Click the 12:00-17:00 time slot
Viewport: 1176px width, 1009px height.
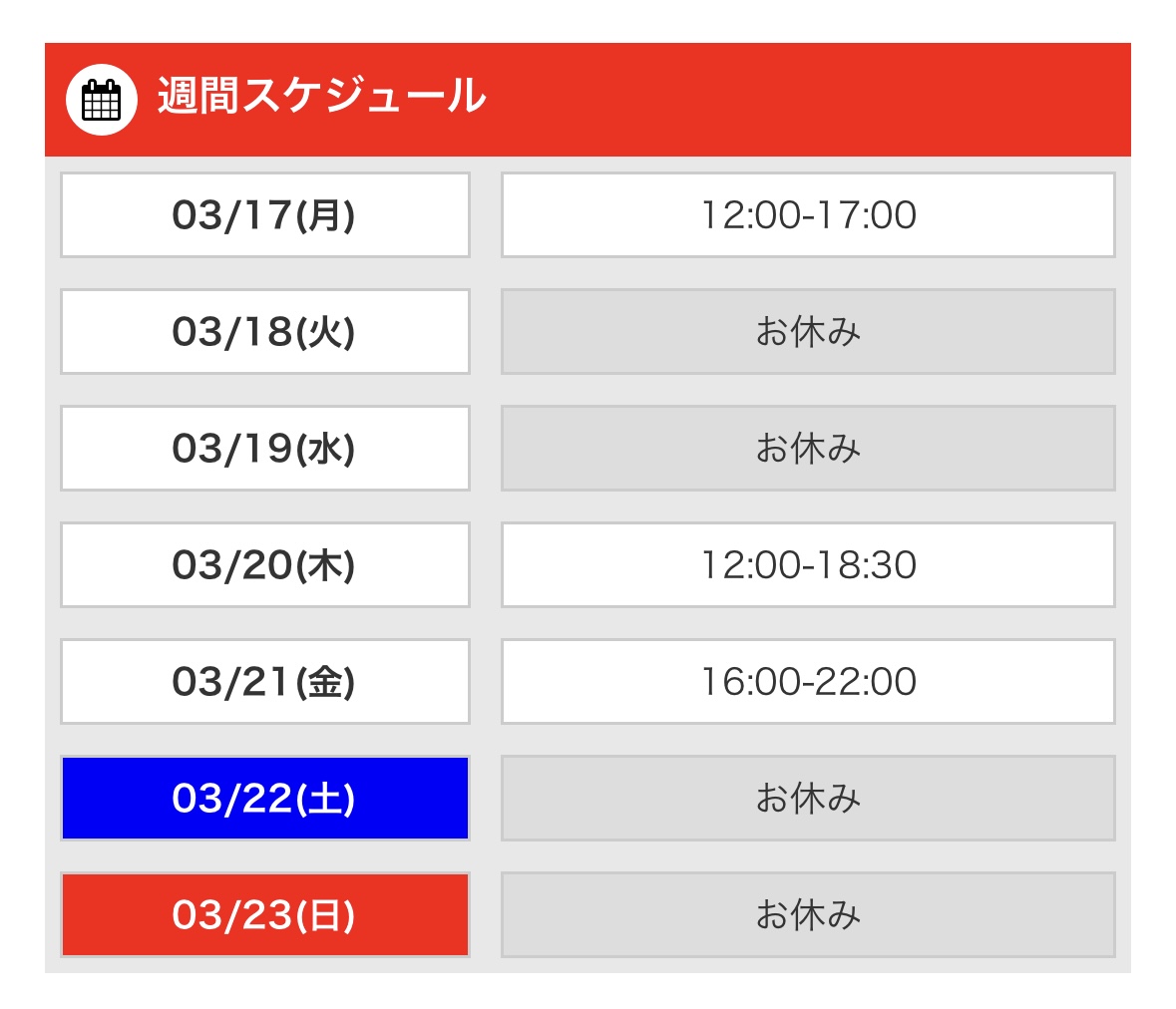pyautogui.click(x=809, y=215)
